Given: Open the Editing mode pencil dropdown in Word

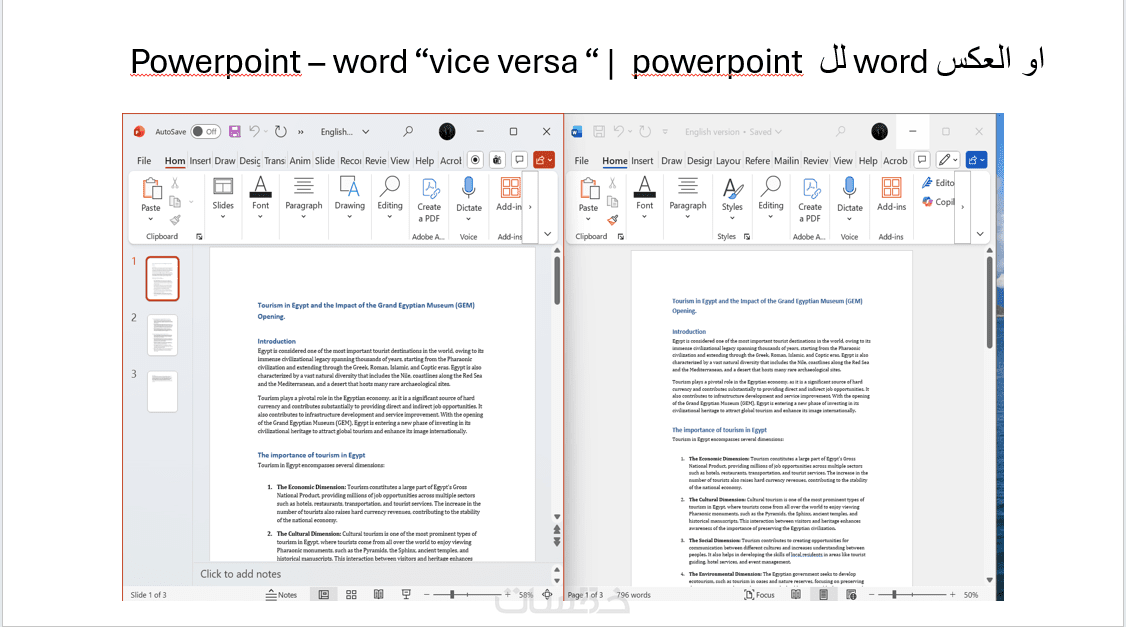Looking at the screenshot, I should click(948, 160).
